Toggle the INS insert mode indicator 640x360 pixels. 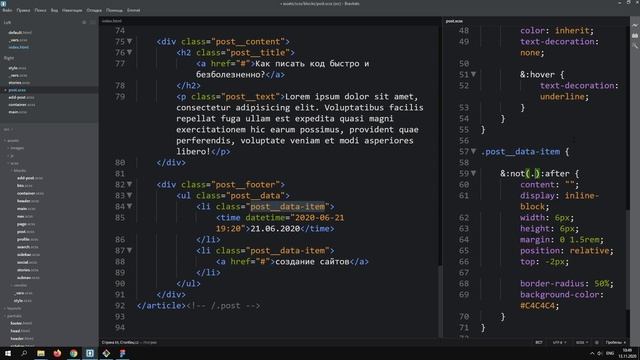tap(539, 342)
